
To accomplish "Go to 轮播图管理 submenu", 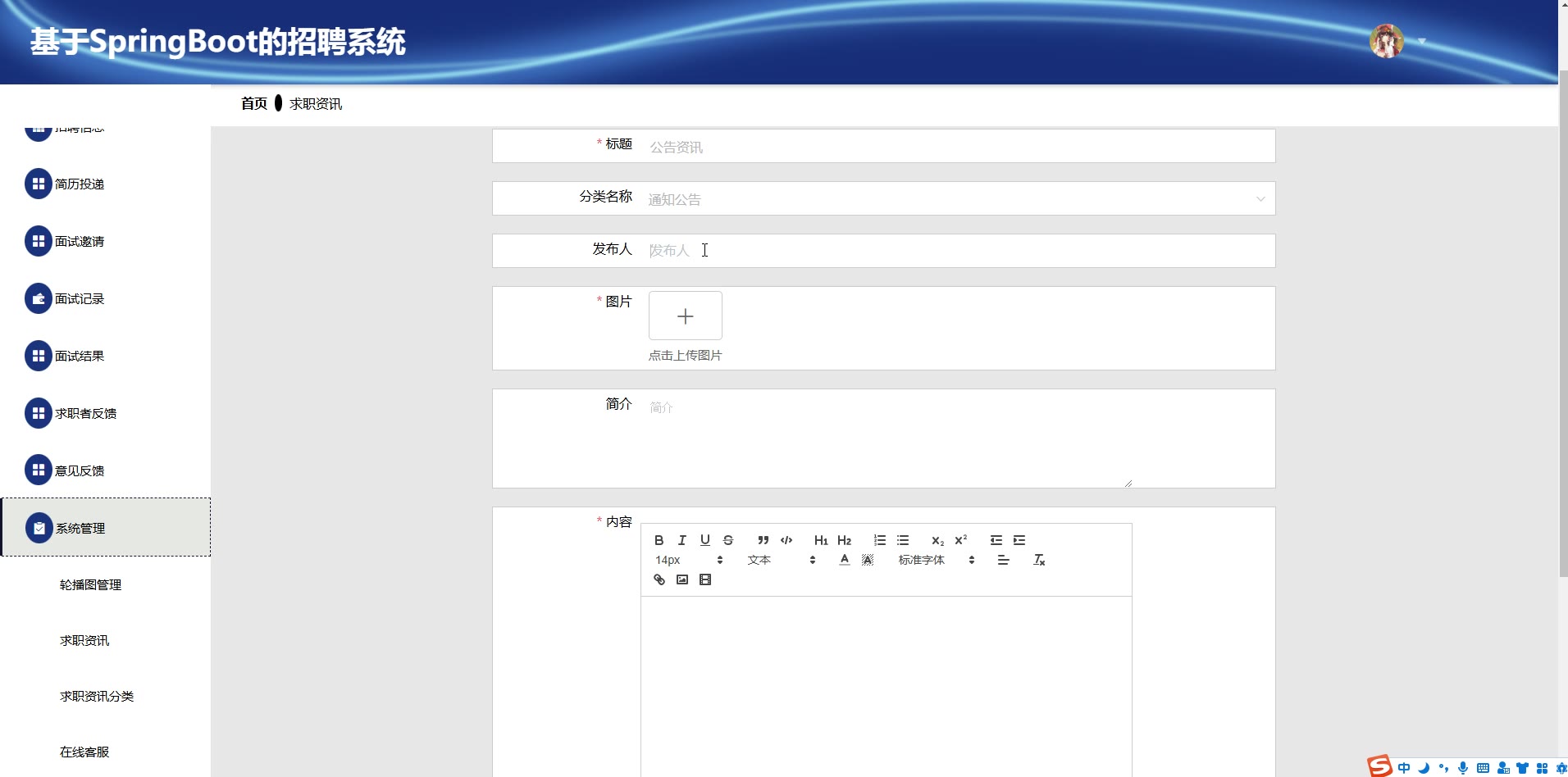I will [x=90, y=584].
